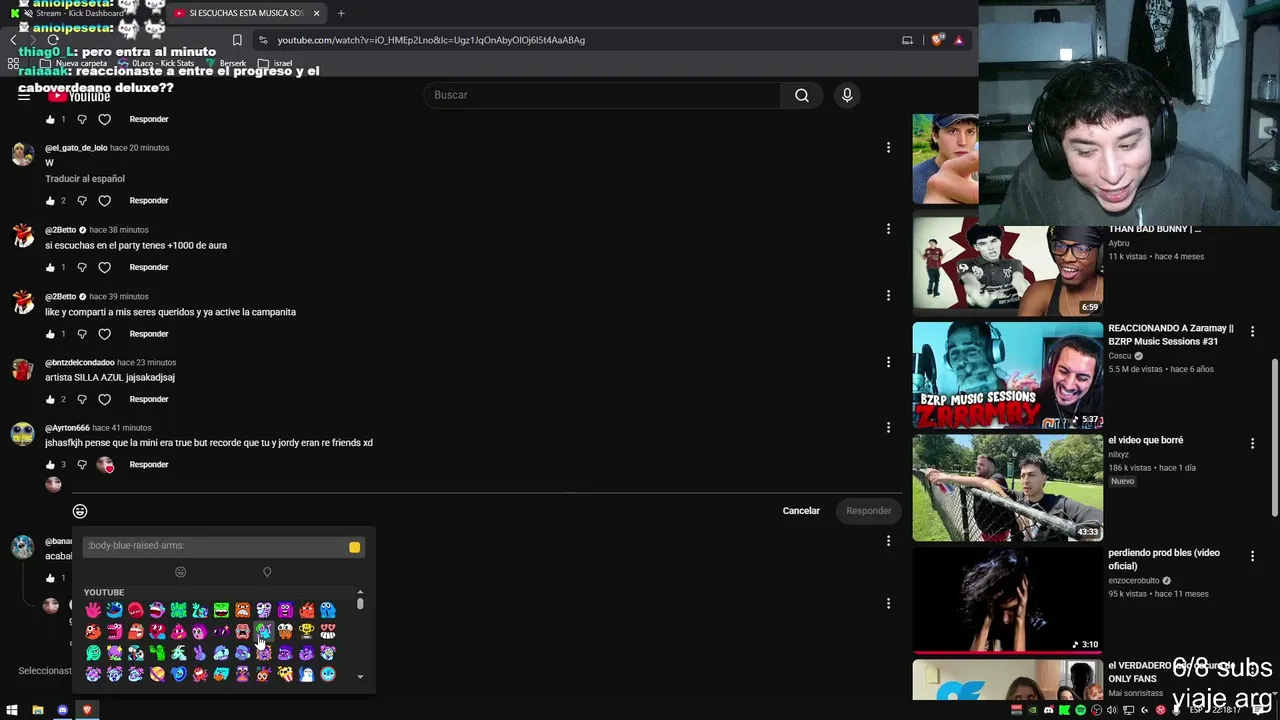This screenshot has height=720, width=1280.
Task: Insert the goat emoji
Action: click(178, 653)
